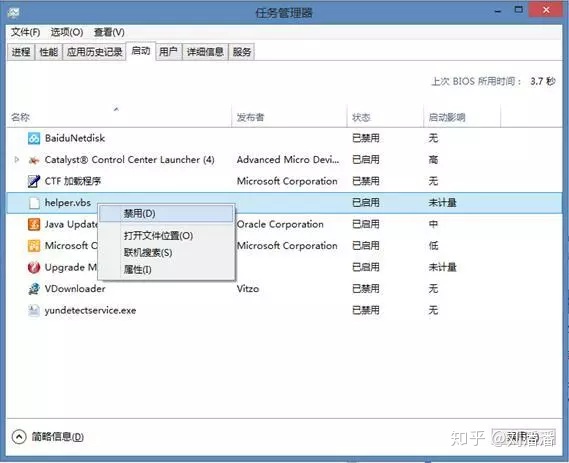Collapse to 简略信息 view with arrow

(19, 437)
